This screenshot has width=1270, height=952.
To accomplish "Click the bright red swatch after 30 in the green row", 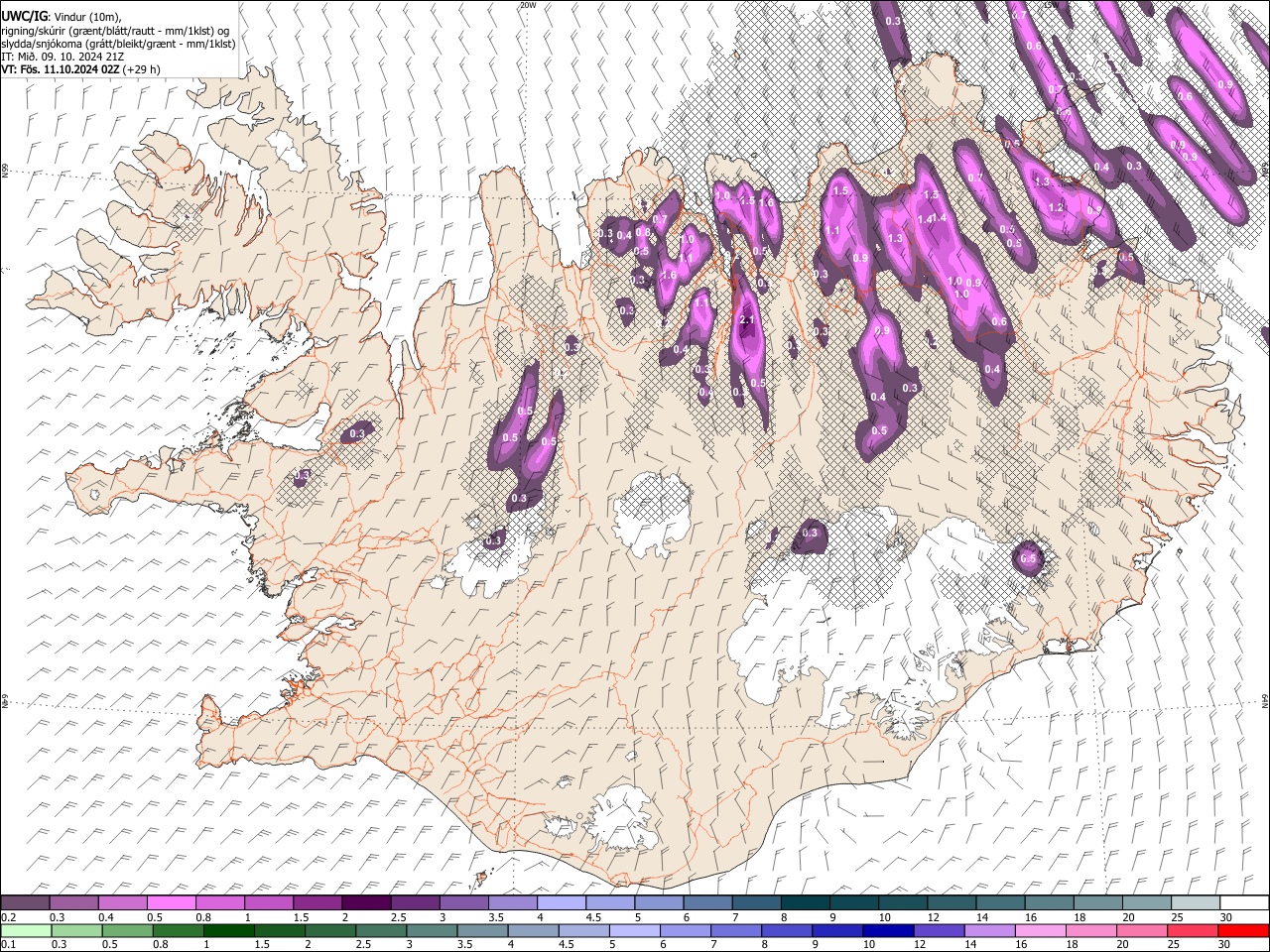I will (x=1243, y=930).
